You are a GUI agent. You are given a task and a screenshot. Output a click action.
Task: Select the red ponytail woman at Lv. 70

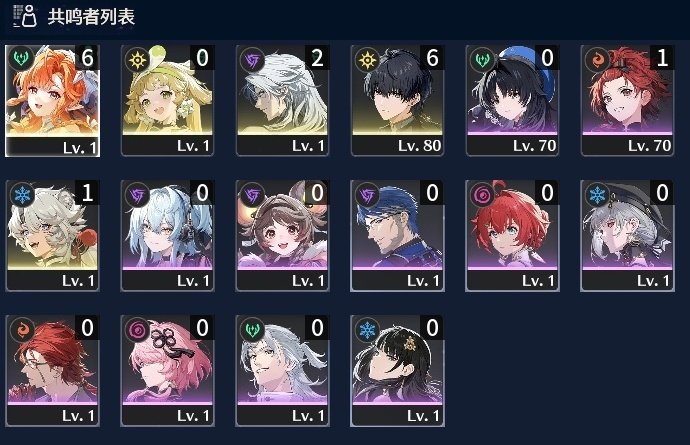click(x=627, y=101)
